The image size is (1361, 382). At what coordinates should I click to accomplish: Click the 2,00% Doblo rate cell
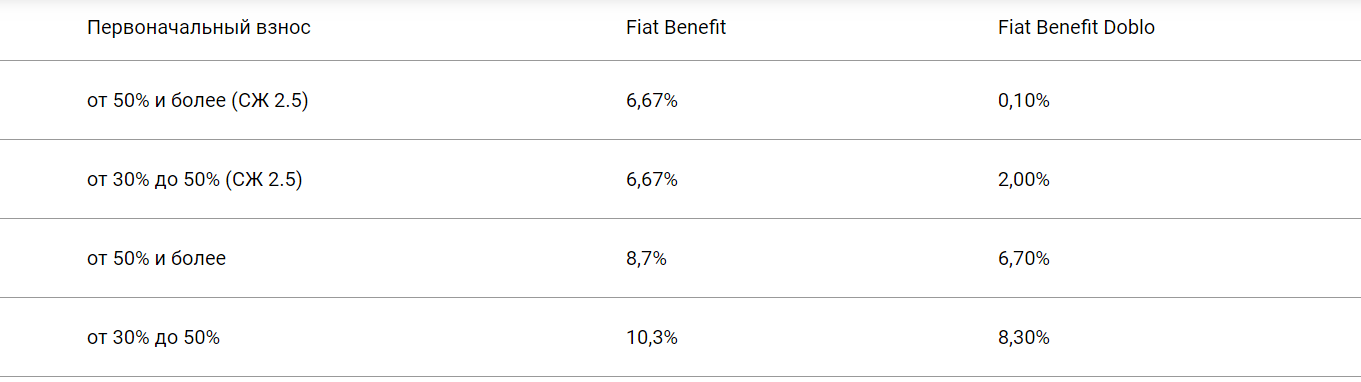tap(1024, 180)
